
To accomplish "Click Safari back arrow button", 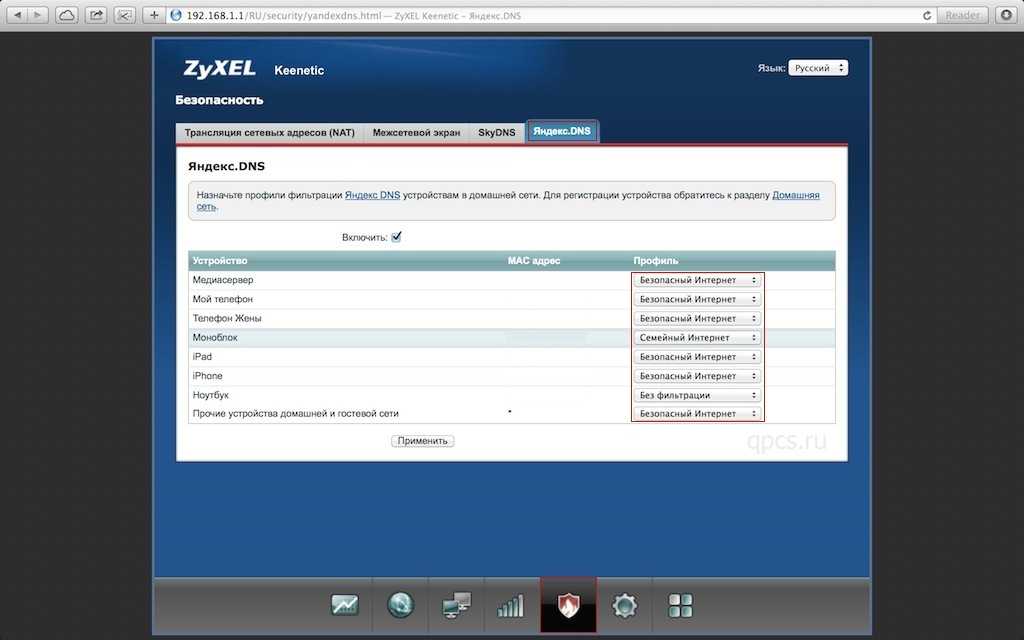I will click(x=17, y=15).
